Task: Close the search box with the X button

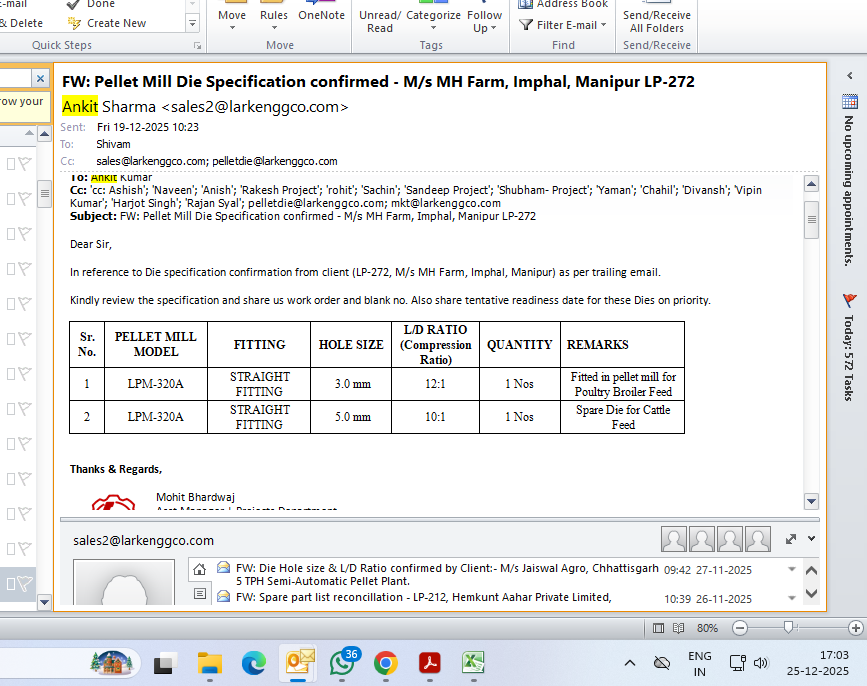Action: [40, 79]
